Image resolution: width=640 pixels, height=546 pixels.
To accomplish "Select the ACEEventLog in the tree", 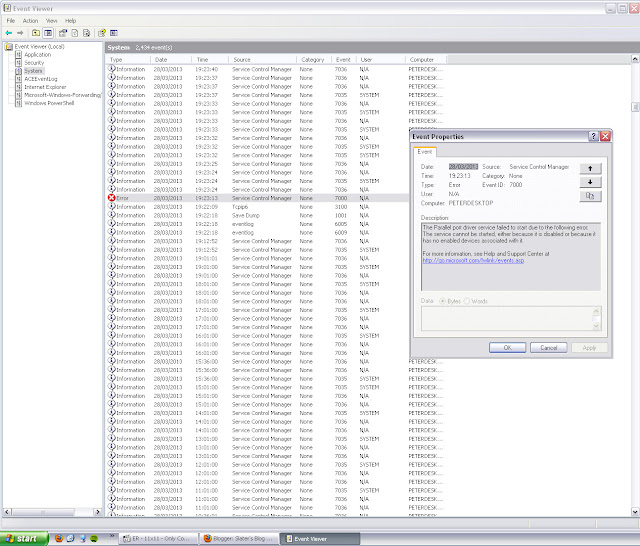I will tap(41, 79).
